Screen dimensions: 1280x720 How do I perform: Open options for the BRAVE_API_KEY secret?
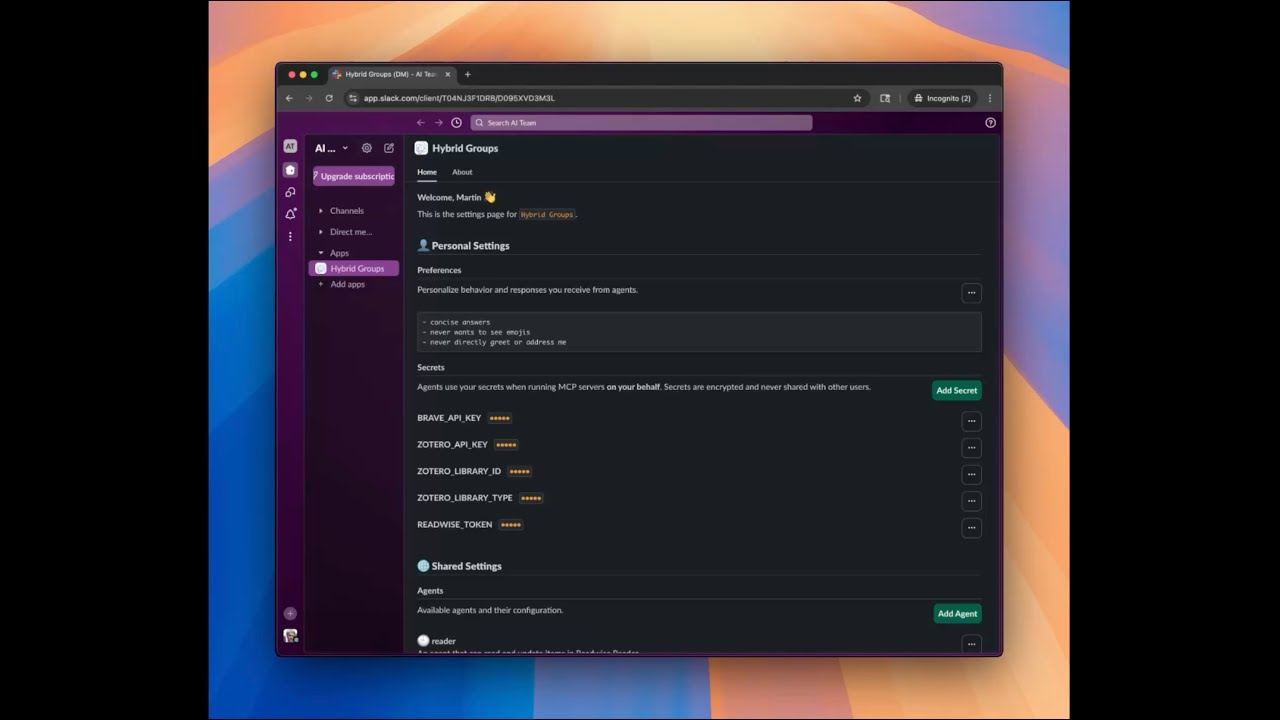(x=971, y=421)
